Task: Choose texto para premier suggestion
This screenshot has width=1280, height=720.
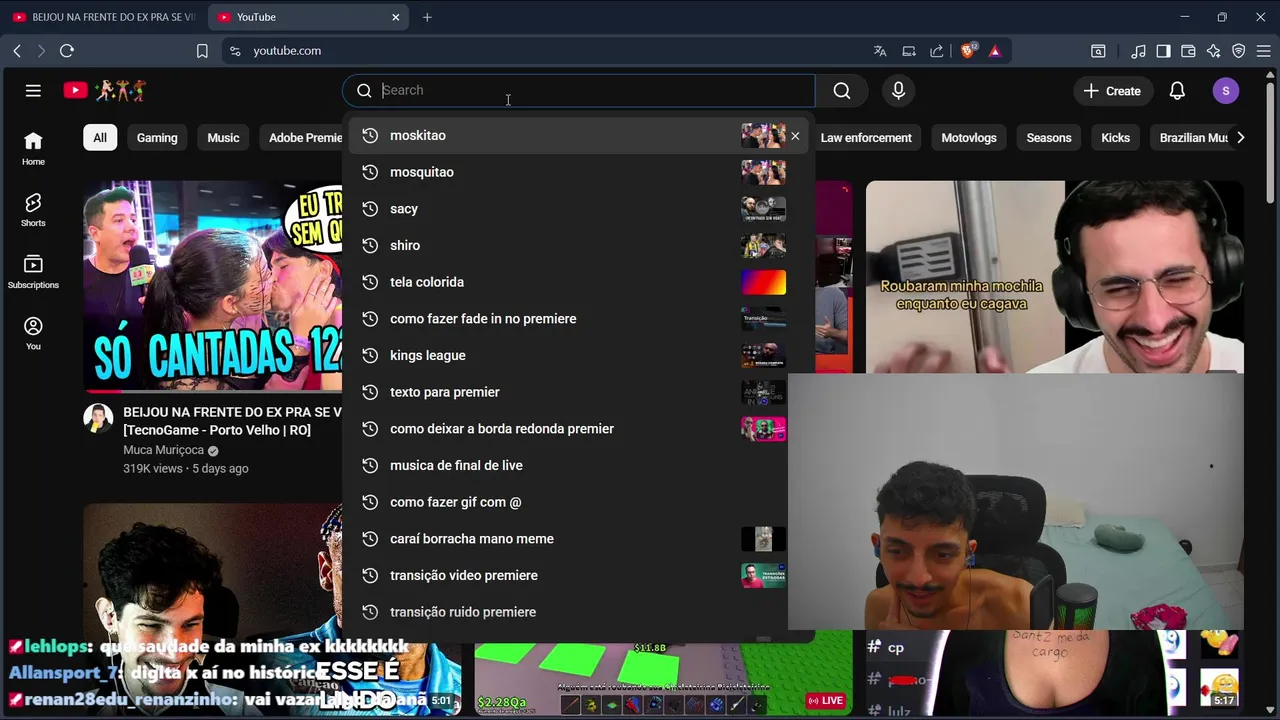Action: (567, 392)
